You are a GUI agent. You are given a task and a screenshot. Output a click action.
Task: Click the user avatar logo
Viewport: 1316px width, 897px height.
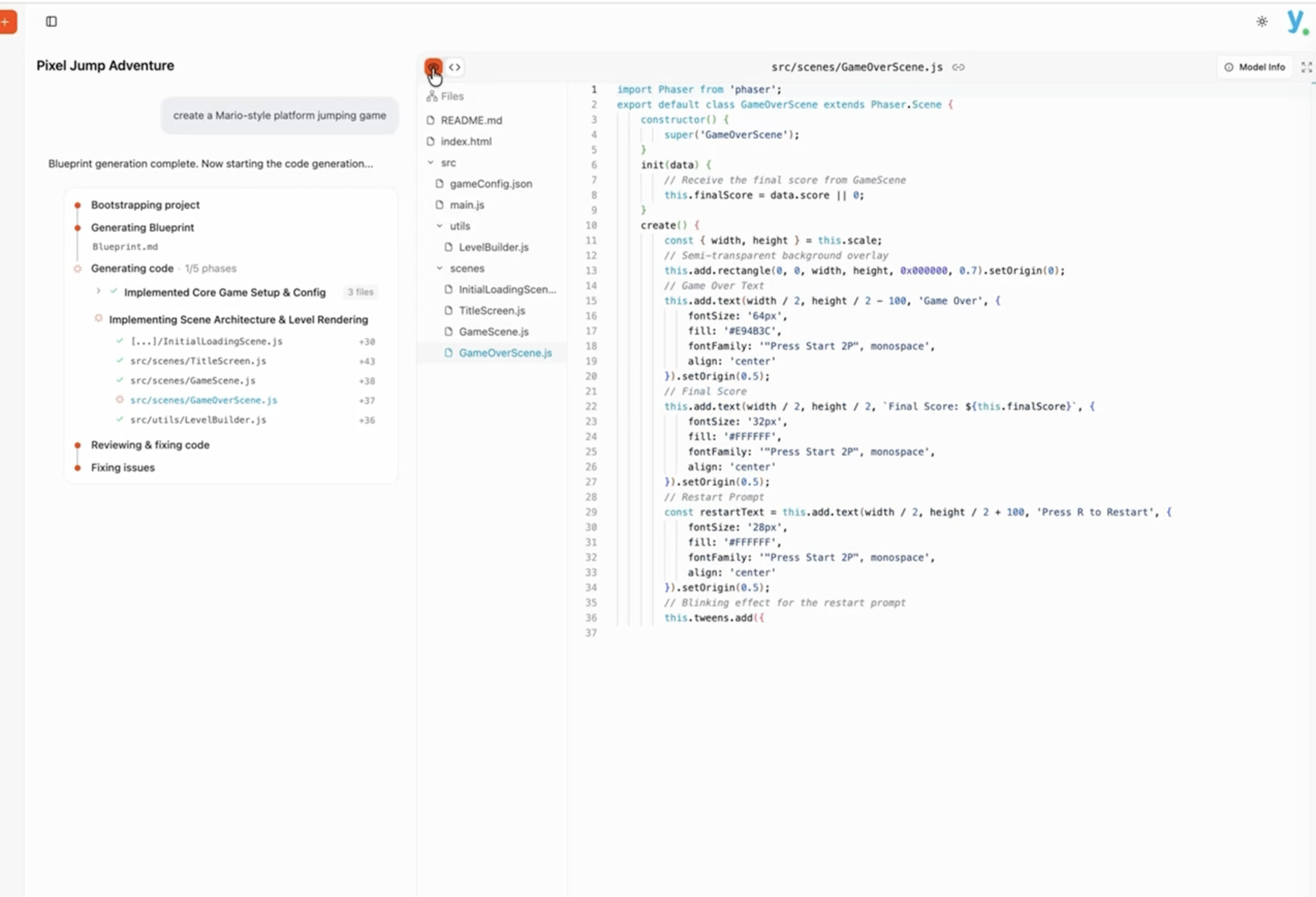pos(1296,22)
